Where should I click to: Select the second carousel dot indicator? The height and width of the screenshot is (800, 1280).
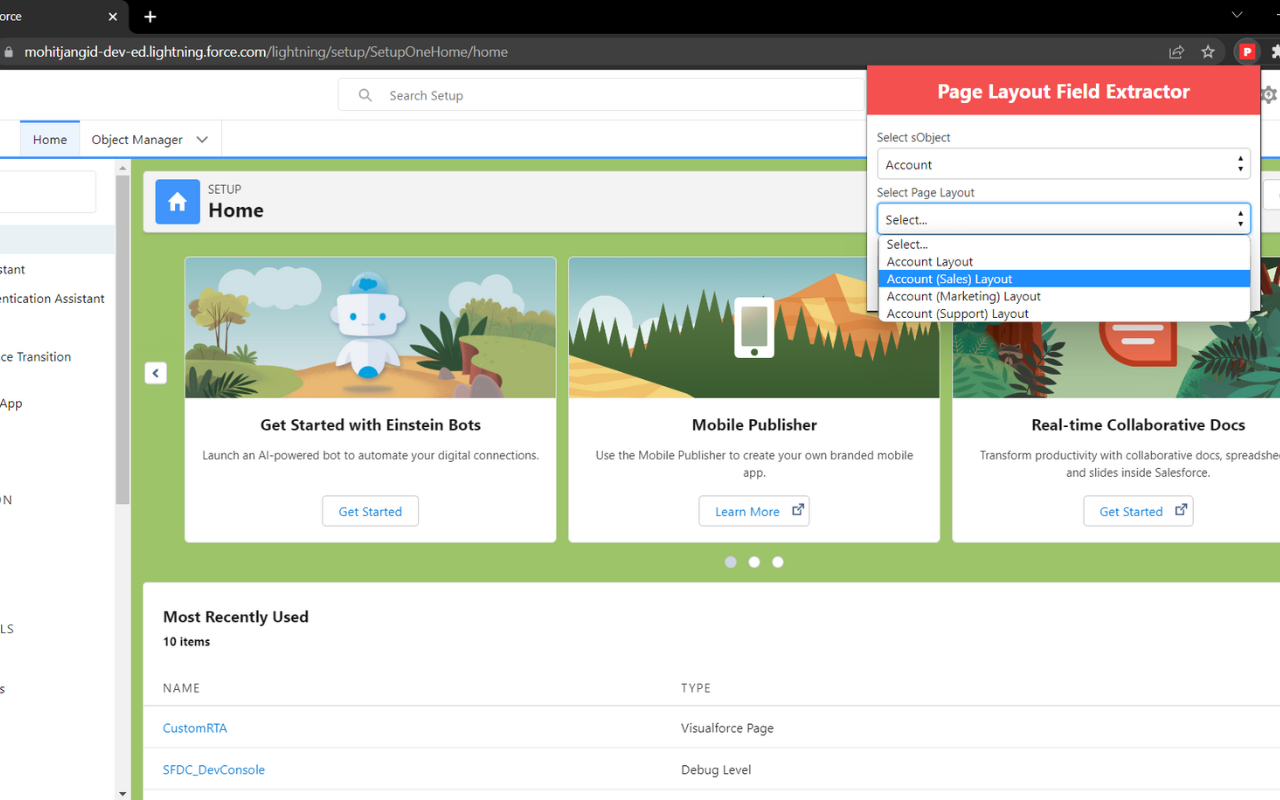click(754, 562)
